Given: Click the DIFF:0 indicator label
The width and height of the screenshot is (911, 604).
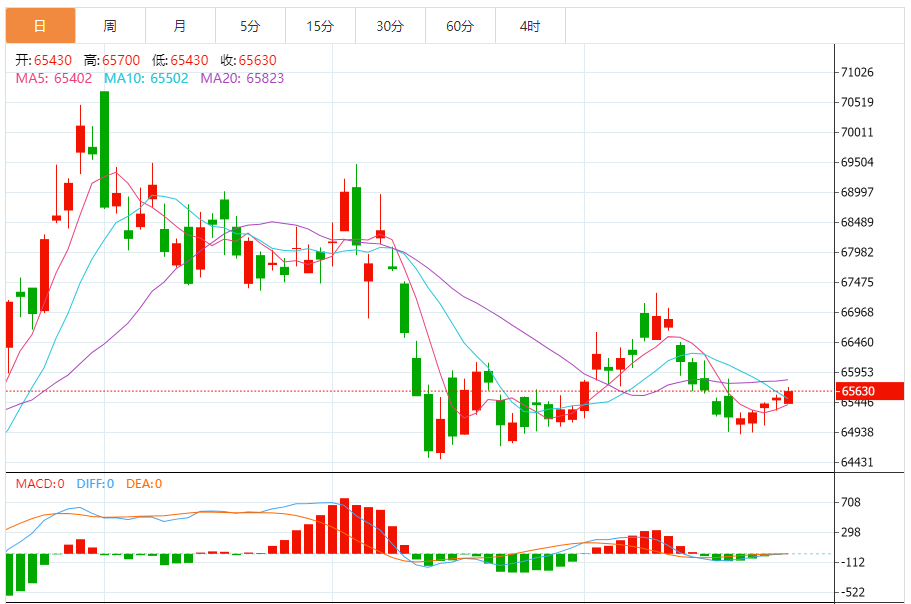Looking at the screenshot, I should (x=95, y=484).
